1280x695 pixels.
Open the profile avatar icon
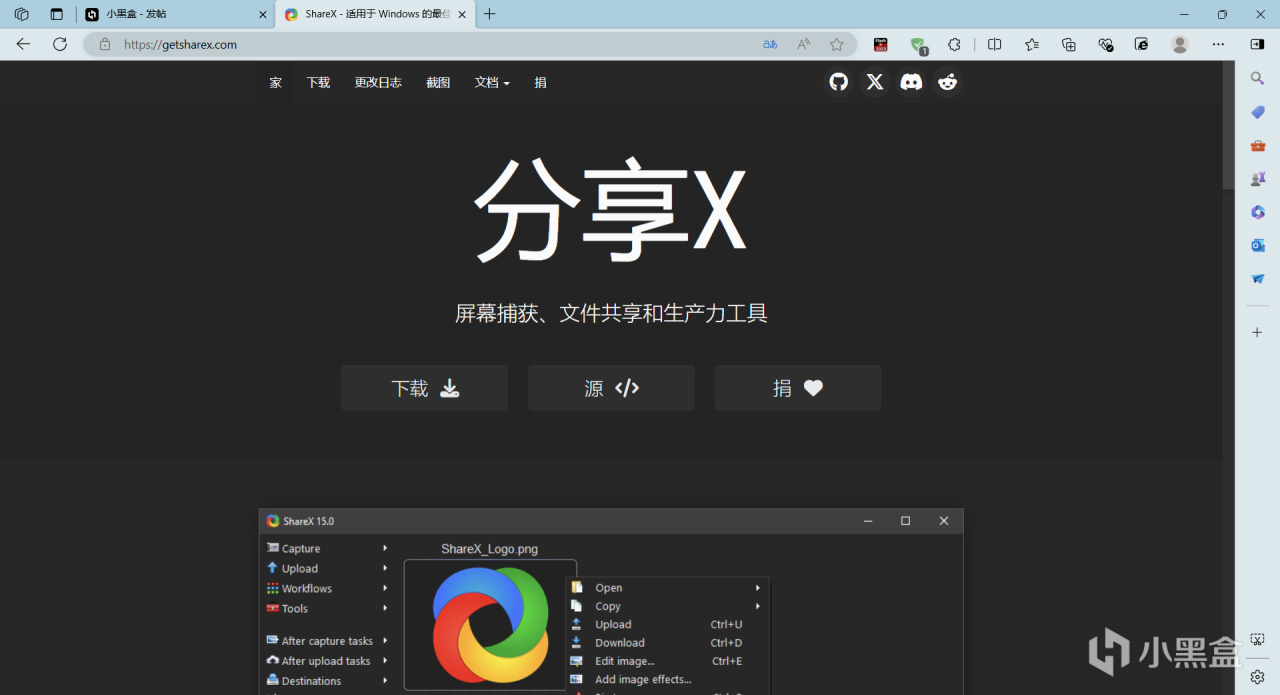coord(1180,44)
